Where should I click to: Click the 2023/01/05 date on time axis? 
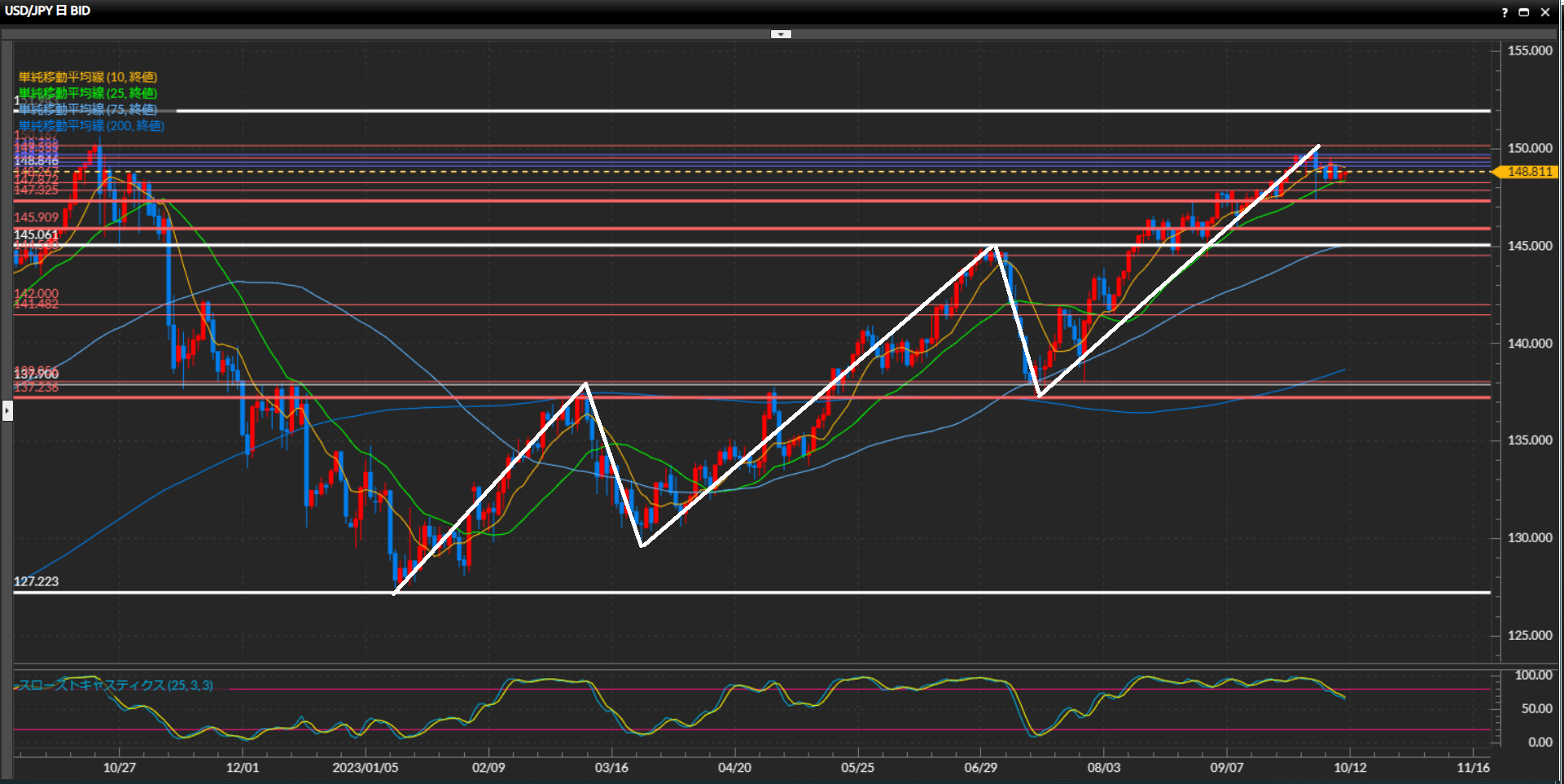[366, 767]
